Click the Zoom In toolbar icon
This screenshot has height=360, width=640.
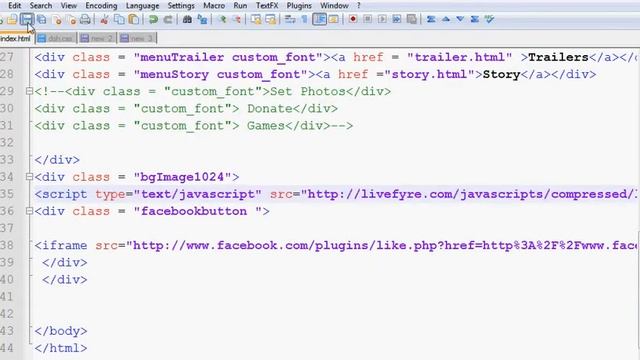click(x=222, y=19)
